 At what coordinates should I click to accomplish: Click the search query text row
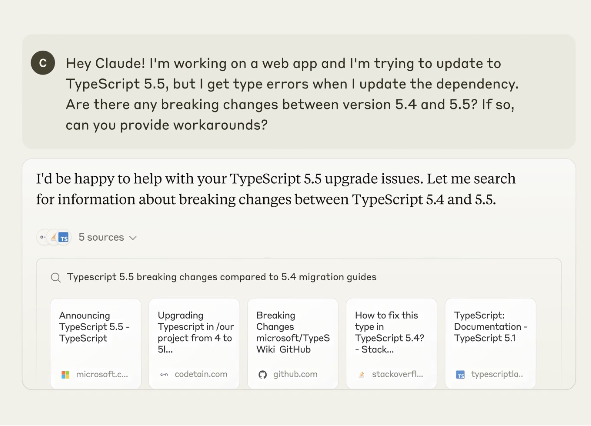click(x=222, y=277)
